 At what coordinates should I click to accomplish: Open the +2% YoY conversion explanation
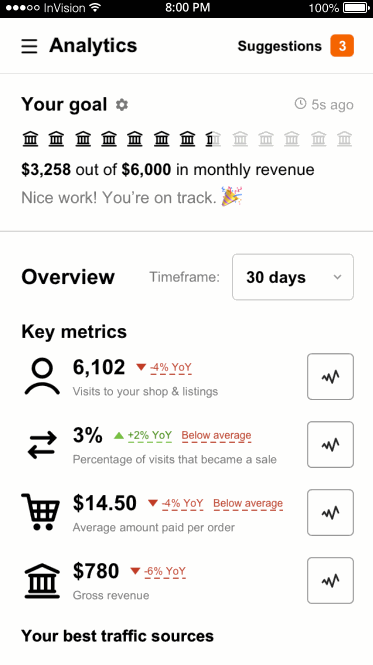coord(150,436)
